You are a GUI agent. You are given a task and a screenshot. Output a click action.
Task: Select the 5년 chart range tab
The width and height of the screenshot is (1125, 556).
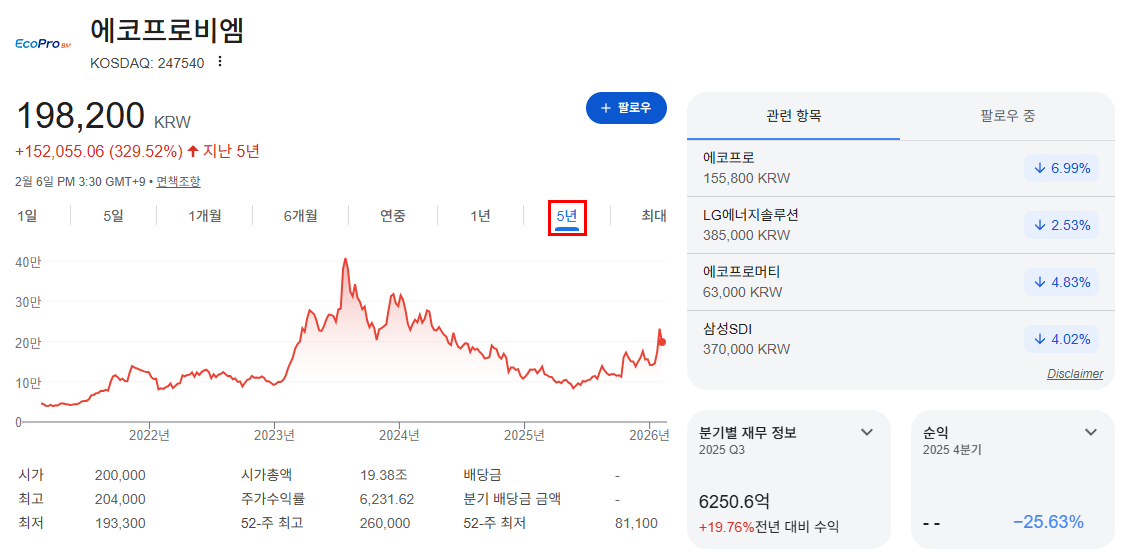coord(568,217)
